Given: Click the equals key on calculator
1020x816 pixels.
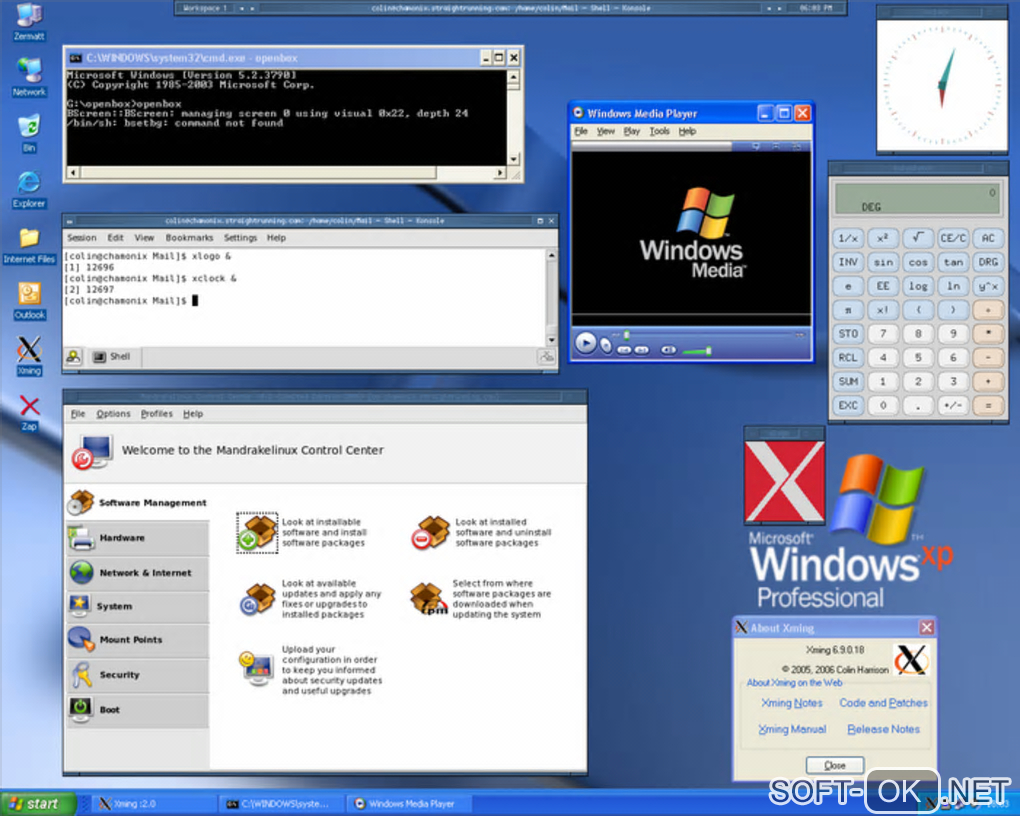Looking at the screenshot, I should [x=988, y=405].
